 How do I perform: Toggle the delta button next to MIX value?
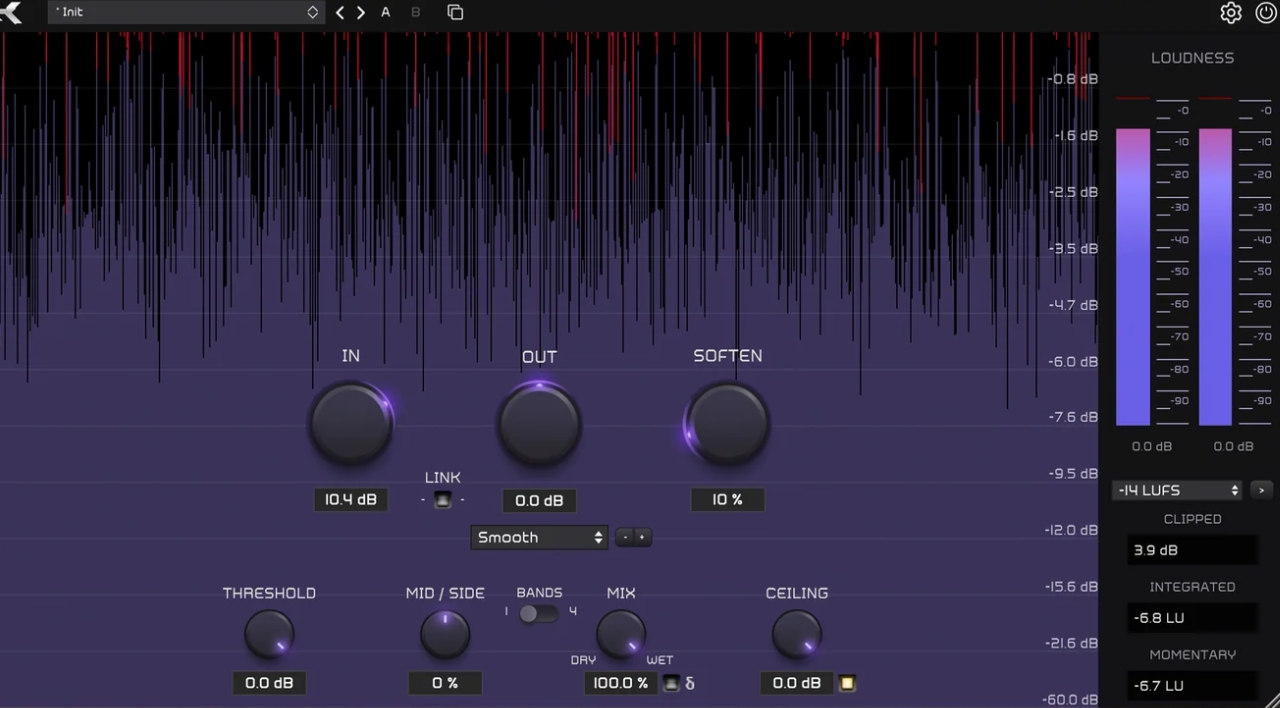coord(671,684)
